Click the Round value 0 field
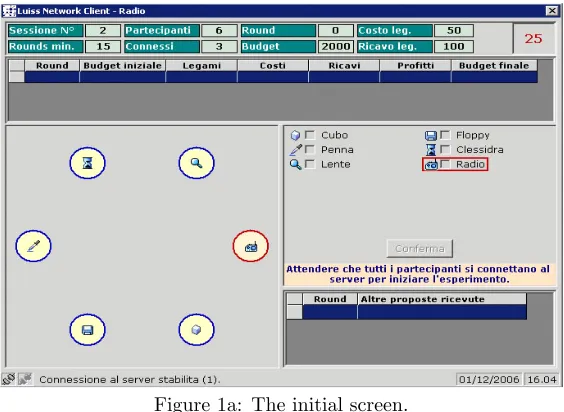This screenshot has height=412, width=564. point(335,31)
